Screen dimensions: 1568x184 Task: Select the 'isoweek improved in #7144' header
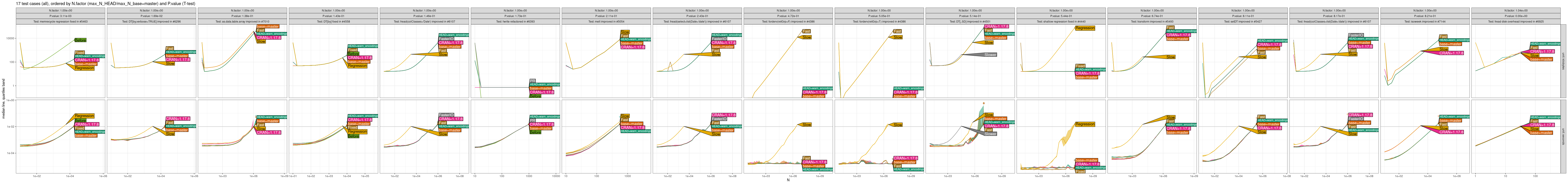[1425, 21]
